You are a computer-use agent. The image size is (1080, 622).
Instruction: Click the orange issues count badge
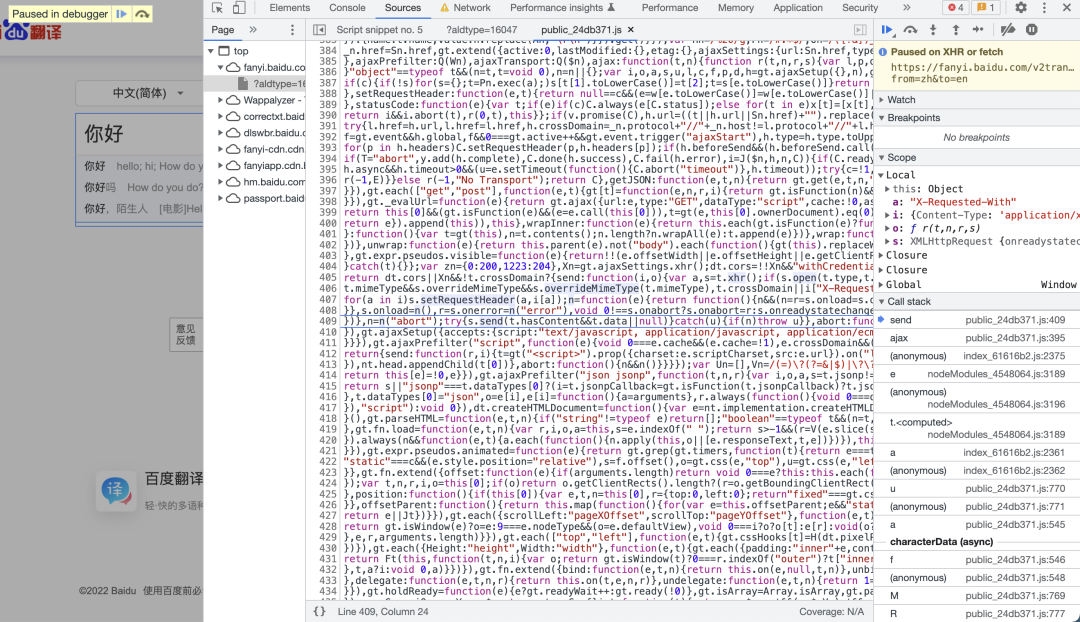point(986,8)
